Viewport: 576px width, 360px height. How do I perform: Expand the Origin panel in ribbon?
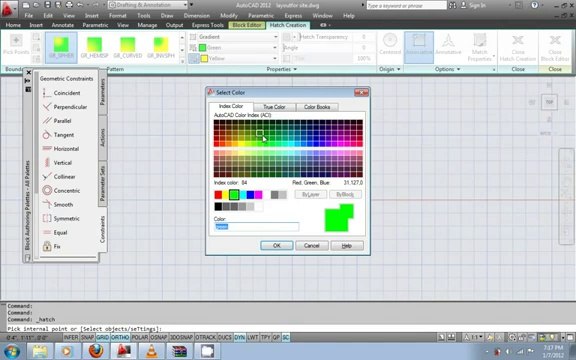pyautogui.click(x=389, y=69)
